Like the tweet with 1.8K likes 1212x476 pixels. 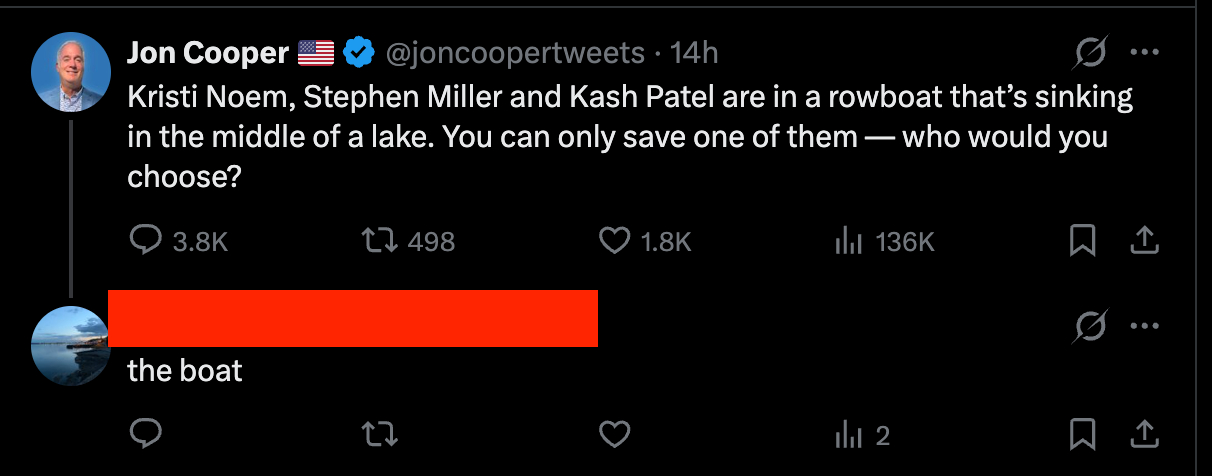coord(614,241)
